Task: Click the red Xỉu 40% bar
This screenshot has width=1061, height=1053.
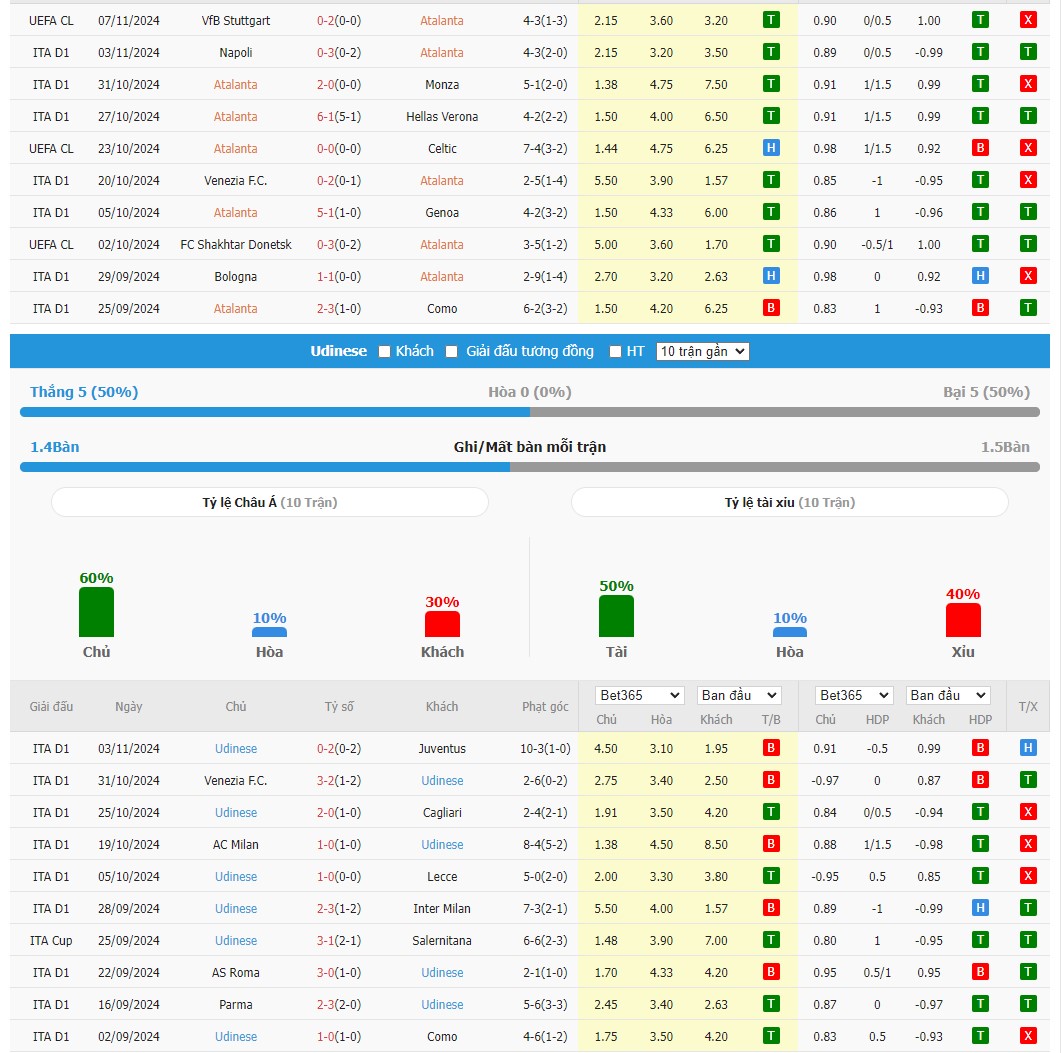Action: tap(963, 620)
